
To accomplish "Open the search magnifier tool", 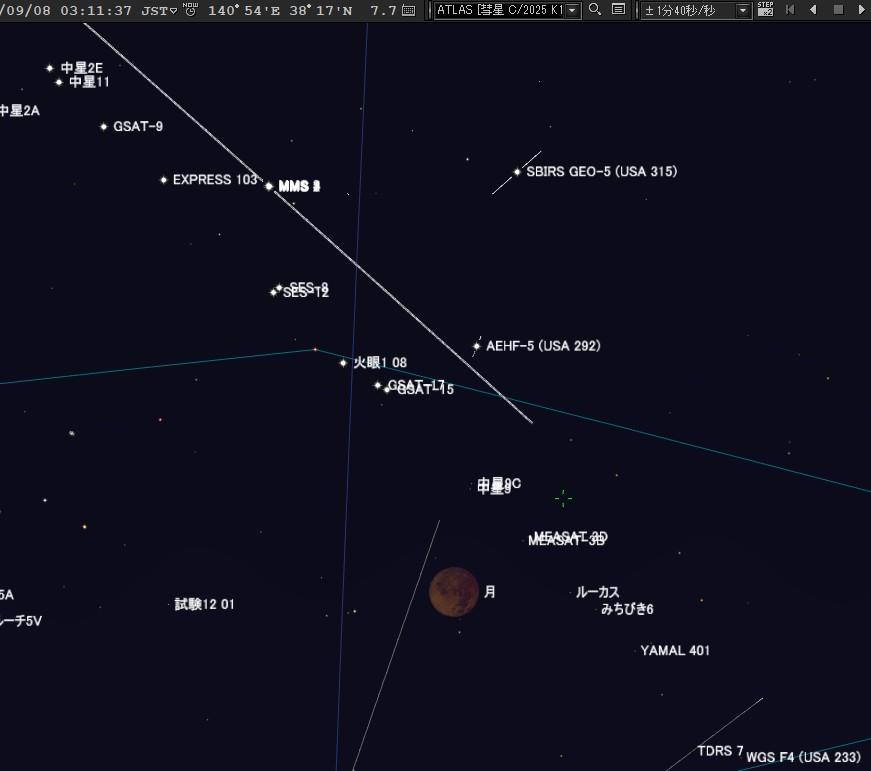I will click(x=595, y=10).
